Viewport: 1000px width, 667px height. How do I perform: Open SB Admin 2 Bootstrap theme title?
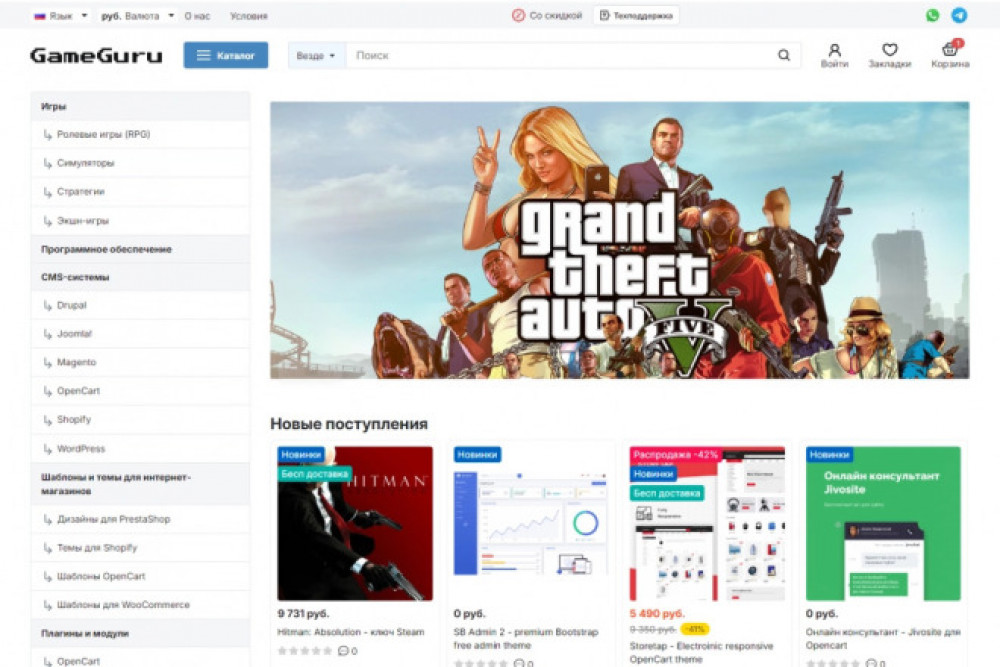[526, 638]
